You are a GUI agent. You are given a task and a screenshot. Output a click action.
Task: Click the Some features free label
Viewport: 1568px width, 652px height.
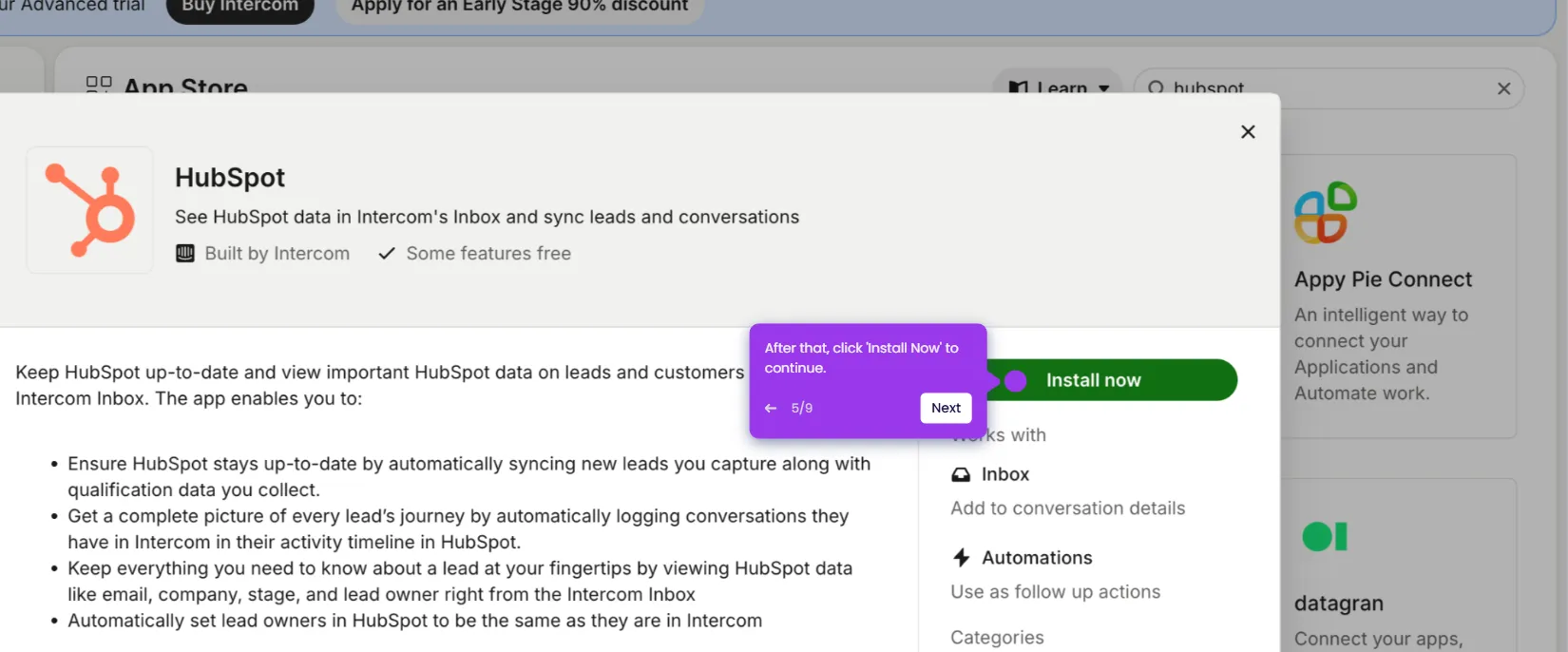click(x=488, y=254)
